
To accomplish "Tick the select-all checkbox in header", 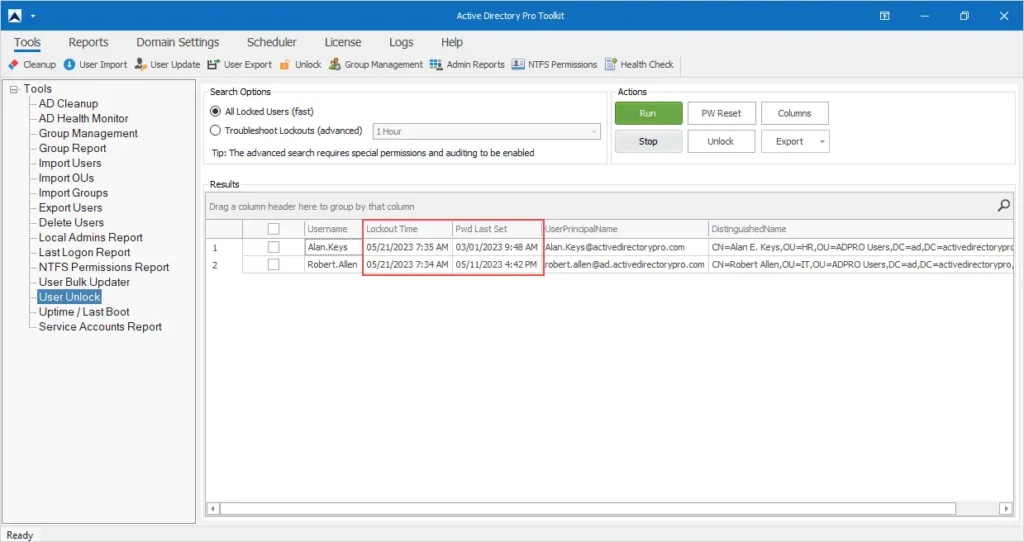I will (x=274, y=229).
